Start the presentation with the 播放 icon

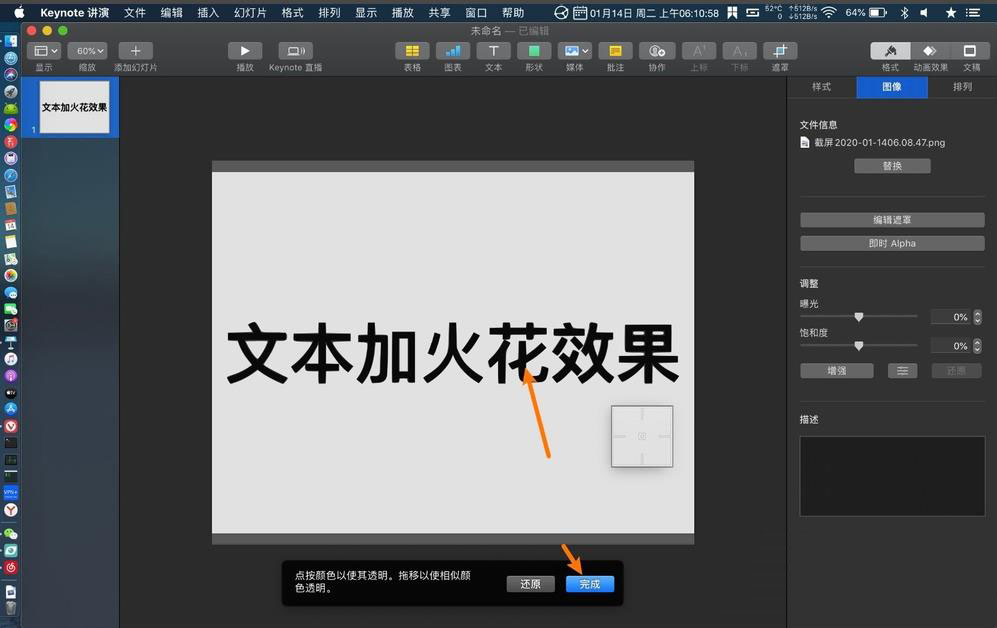click(x=244, y=51)
